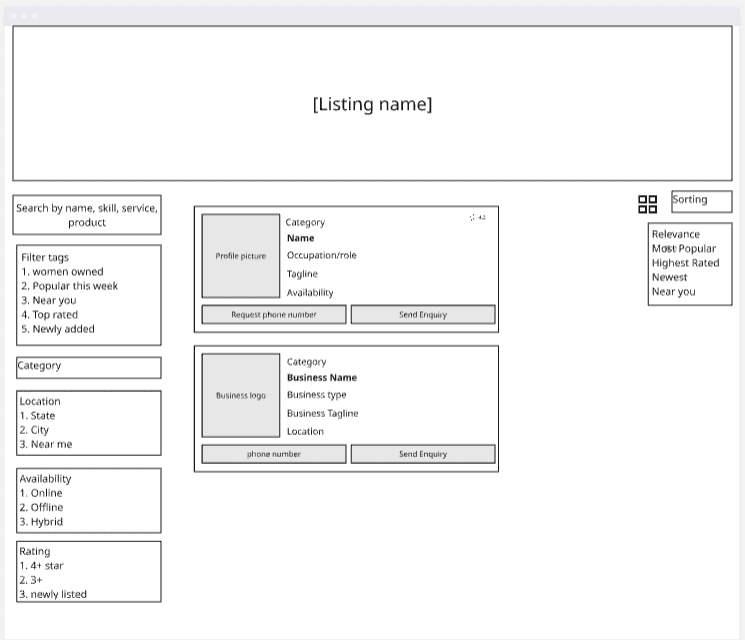Click the Profile picture placeholder

coord(241,256)
